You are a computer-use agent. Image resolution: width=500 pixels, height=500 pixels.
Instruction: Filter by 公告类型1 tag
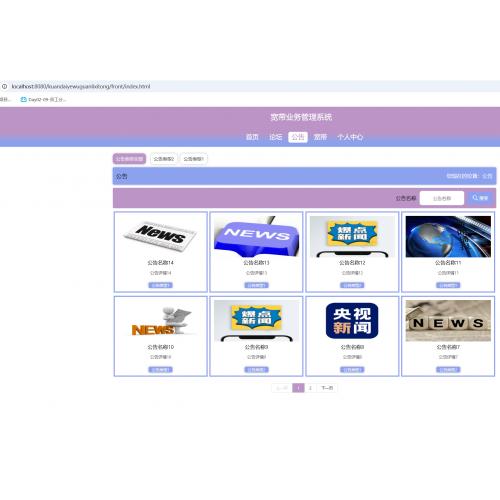click(194, 159)
